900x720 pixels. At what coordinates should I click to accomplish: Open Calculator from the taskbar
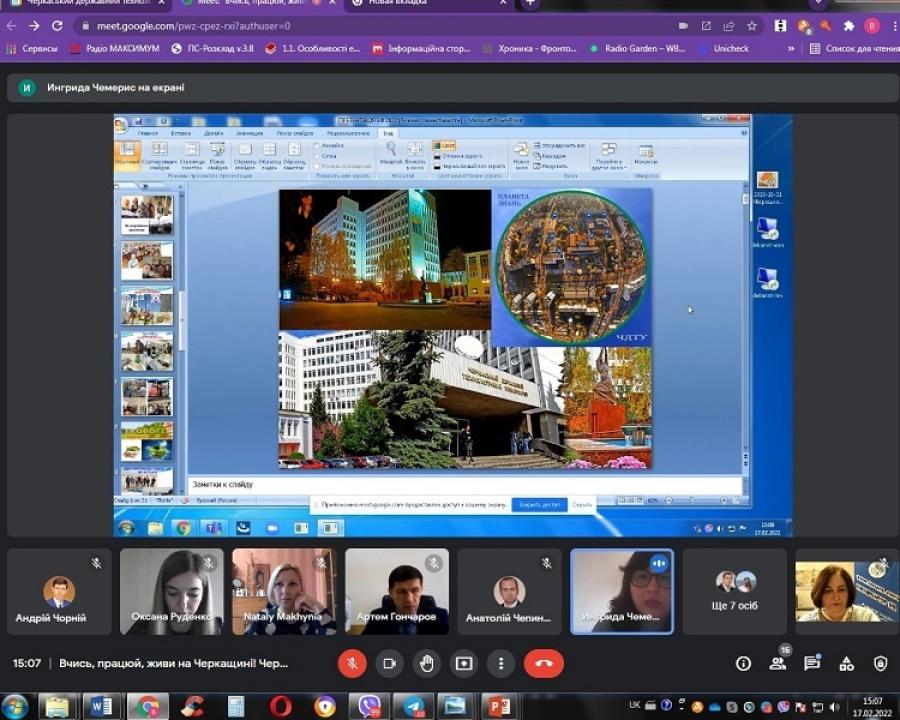tap(235, 707)
